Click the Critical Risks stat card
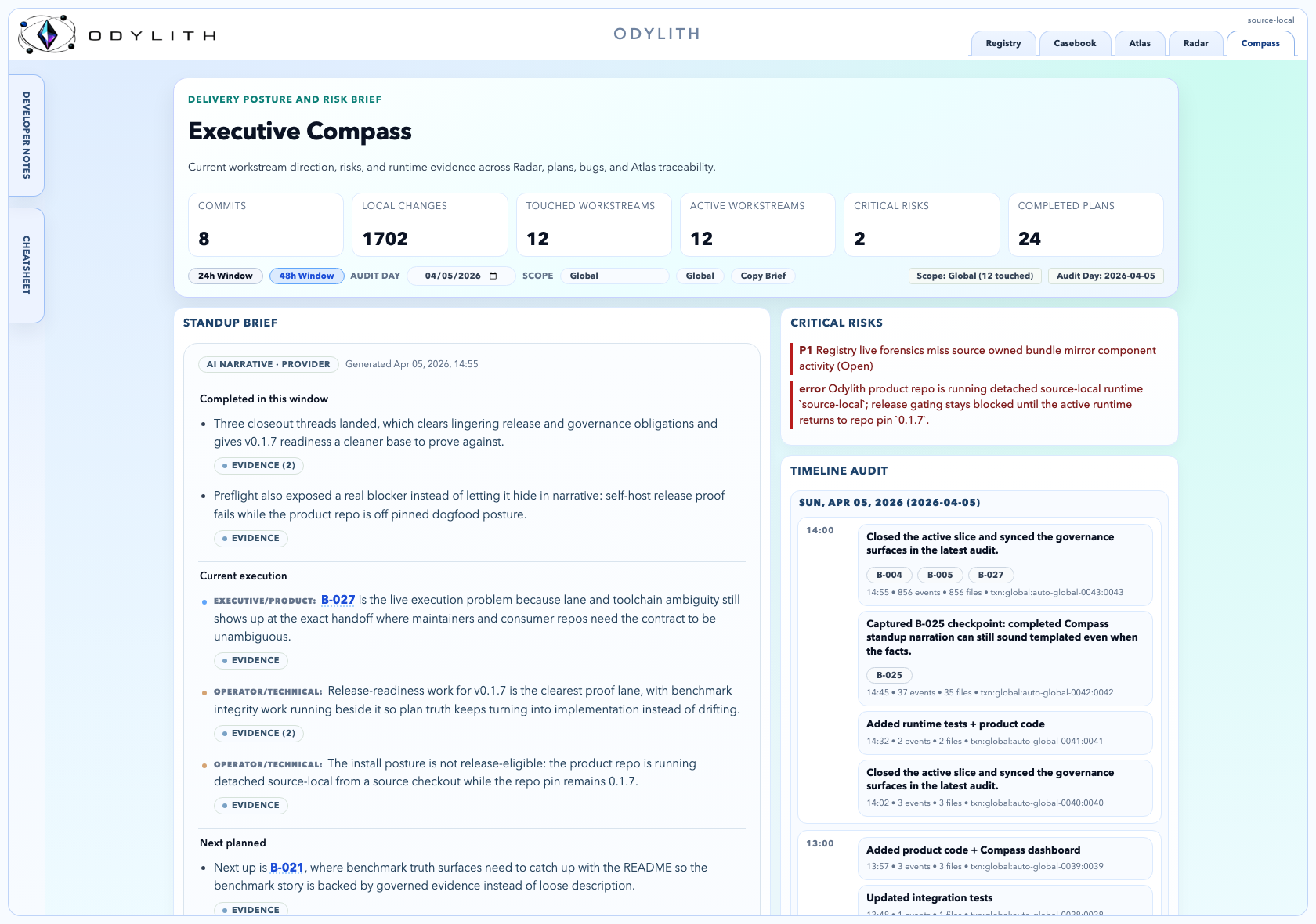The image size is (1316, 924). pos(921,225)
